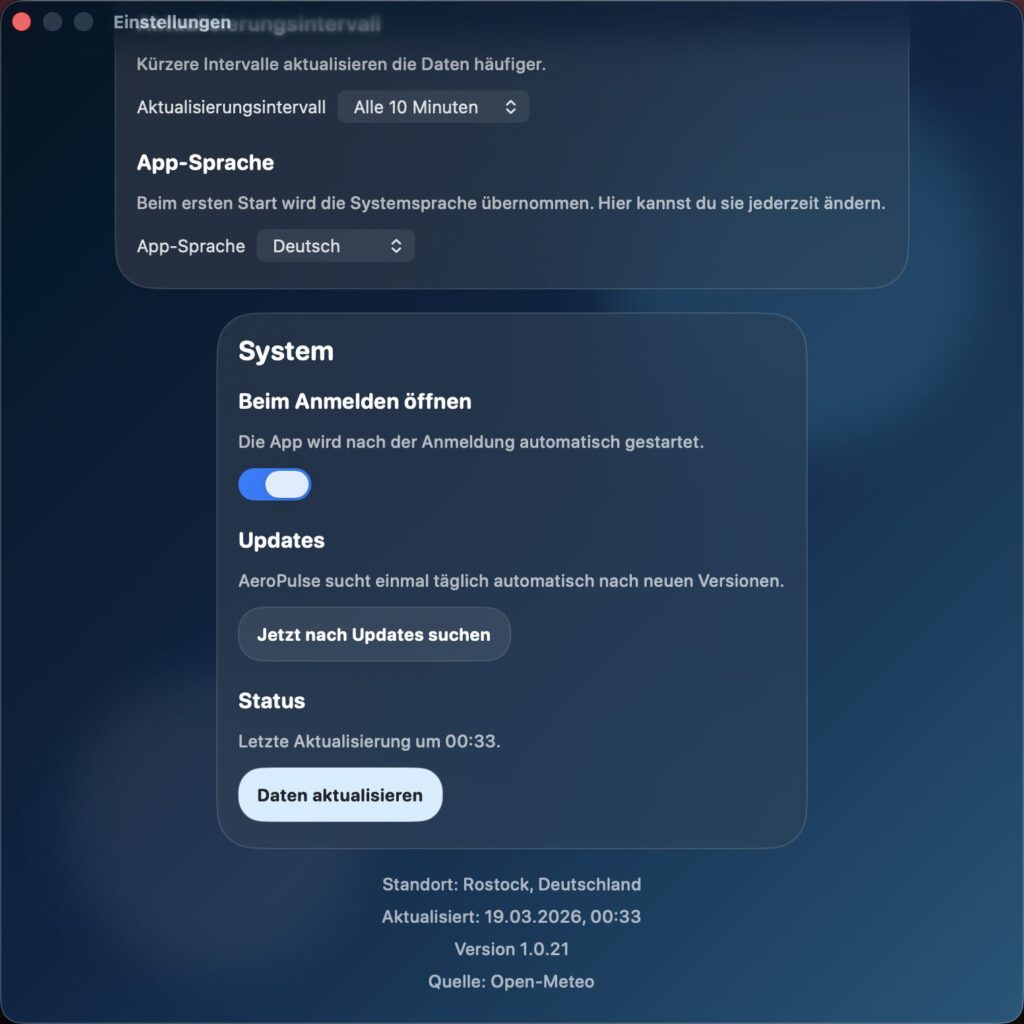Click the up-down chevron of Aktualisierungsintervall selector
The image size is (1024, 1024).
pyautogui.click(x=511, y=107)
